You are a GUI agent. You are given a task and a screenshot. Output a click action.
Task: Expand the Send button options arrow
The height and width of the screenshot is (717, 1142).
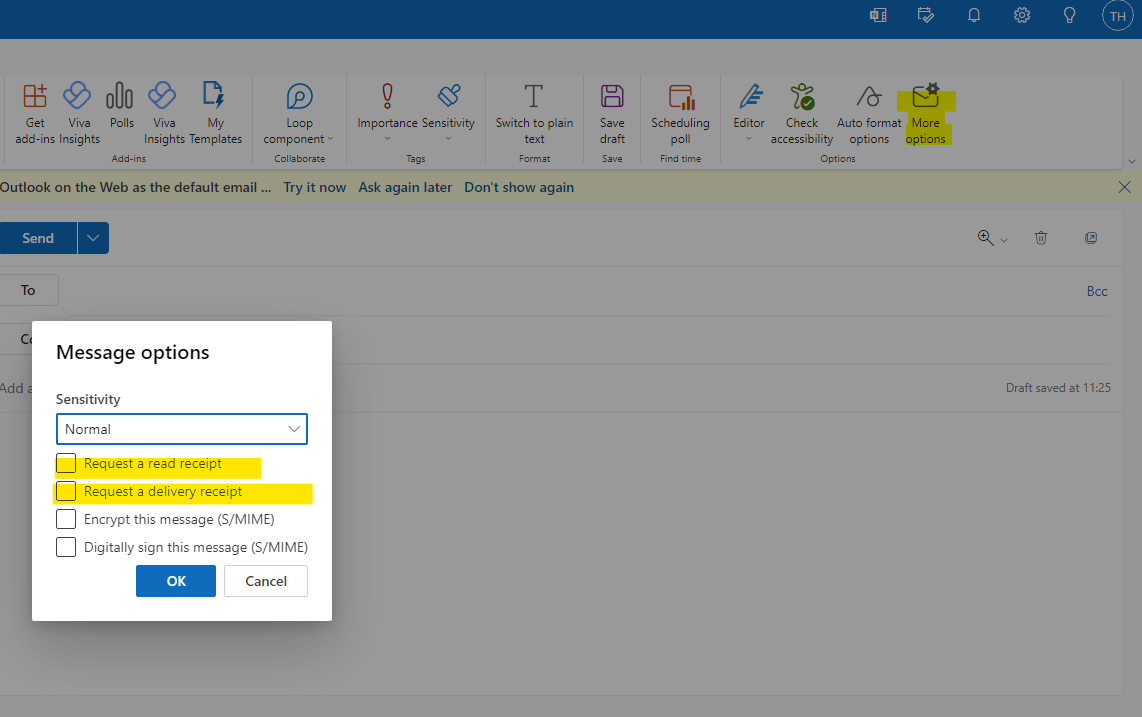[92, 238]
